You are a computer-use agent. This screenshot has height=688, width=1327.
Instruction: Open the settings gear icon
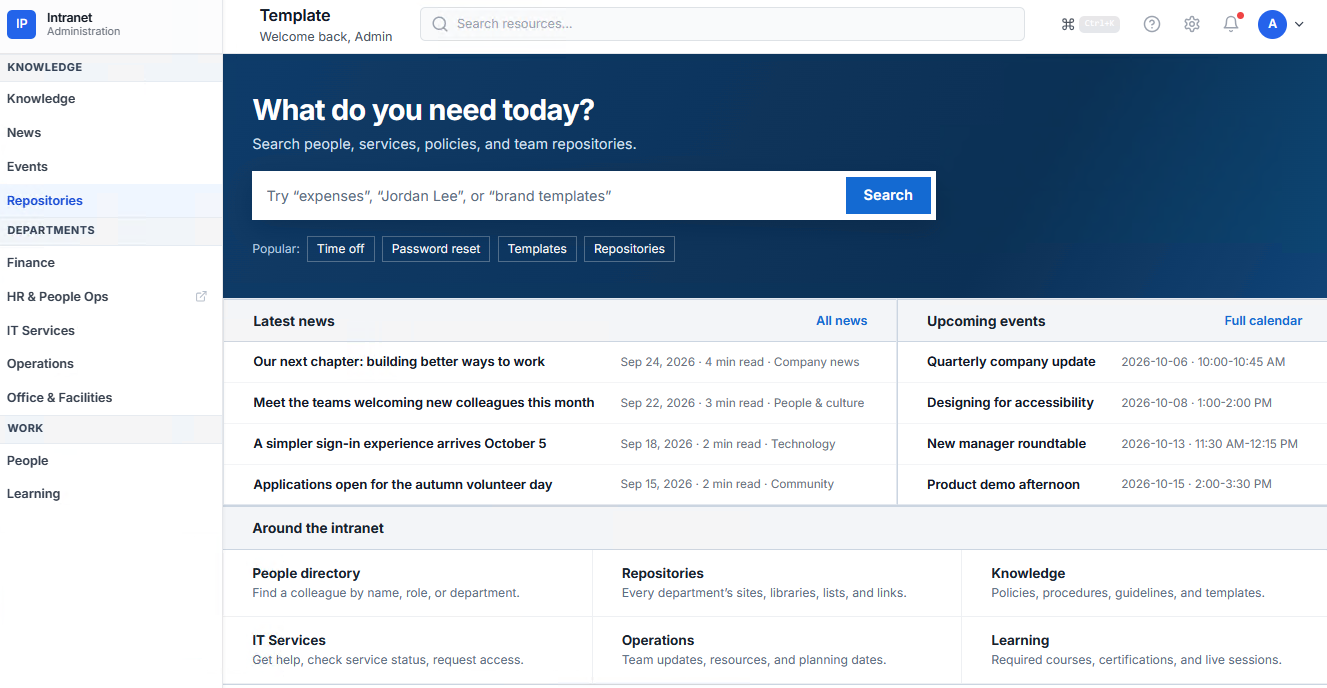(1192, 24)
